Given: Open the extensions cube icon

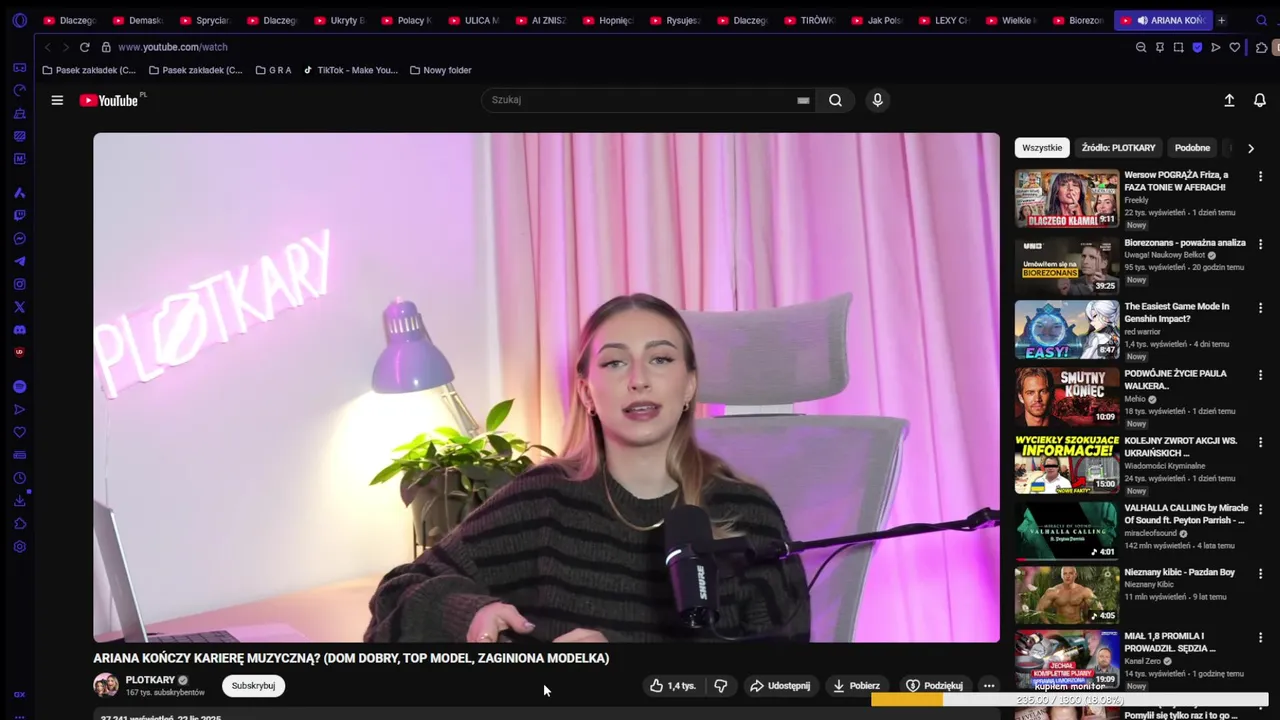Looking at the screenshot, I should [x=1262, y=47].
